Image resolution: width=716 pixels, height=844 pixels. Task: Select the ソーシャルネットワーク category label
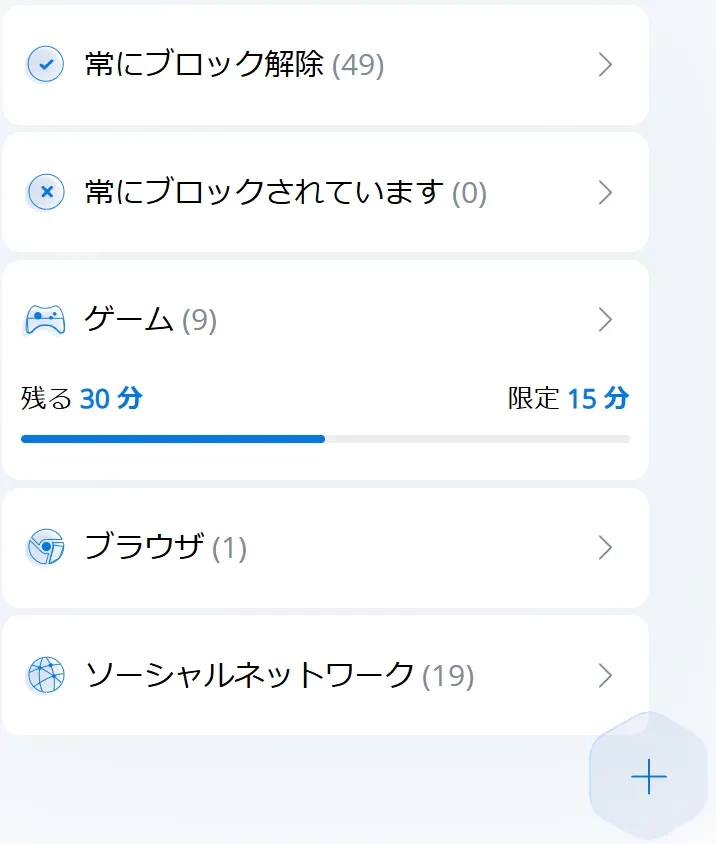[249, 676]
